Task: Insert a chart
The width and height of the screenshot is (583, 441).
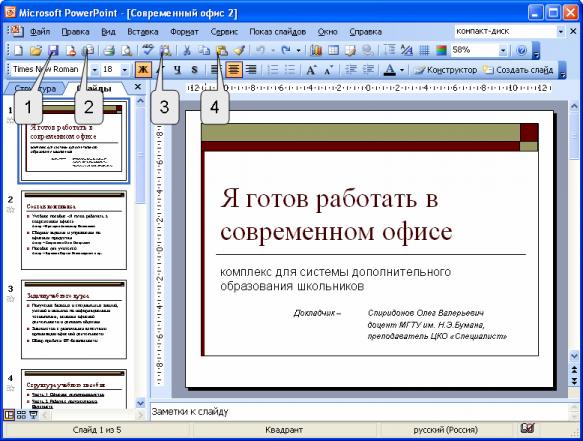Action: pos(316,50)
